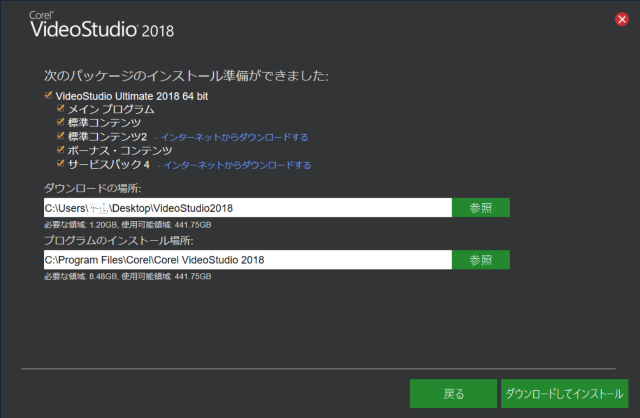Toggle the サービスパック 4 checkbox
The image size is (640, 418).
[x=60, y=164]
